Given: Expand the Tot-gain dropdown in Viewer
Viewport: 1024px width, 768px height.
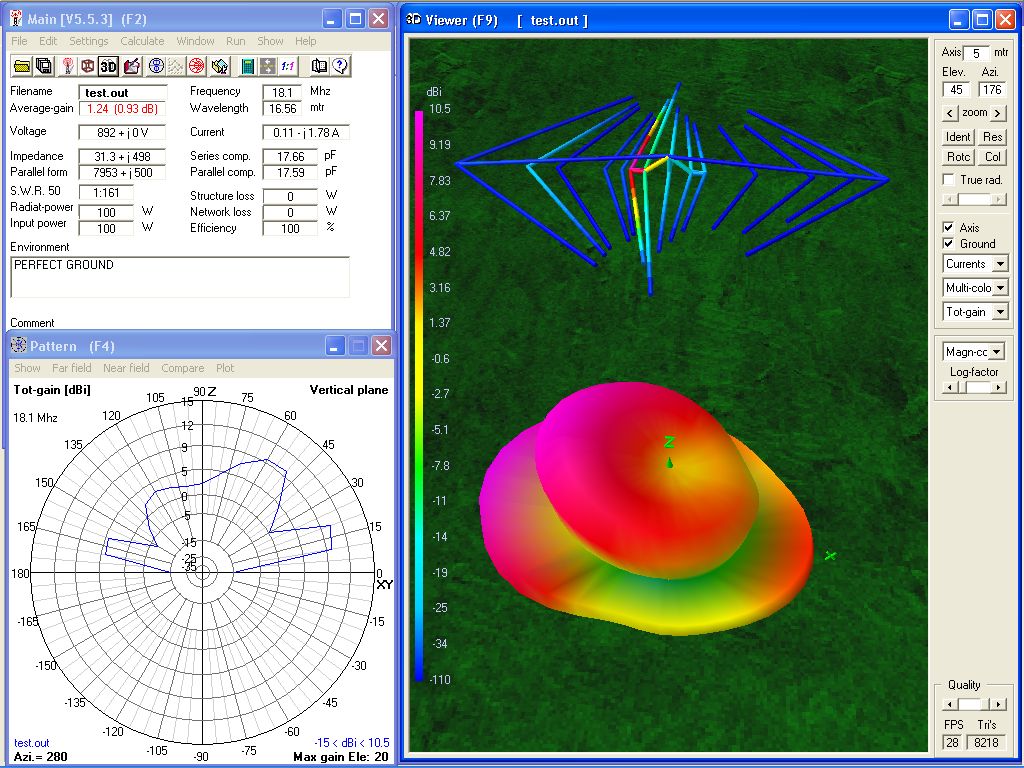Looking at the screenshot, I should click(x=999, y=312).
